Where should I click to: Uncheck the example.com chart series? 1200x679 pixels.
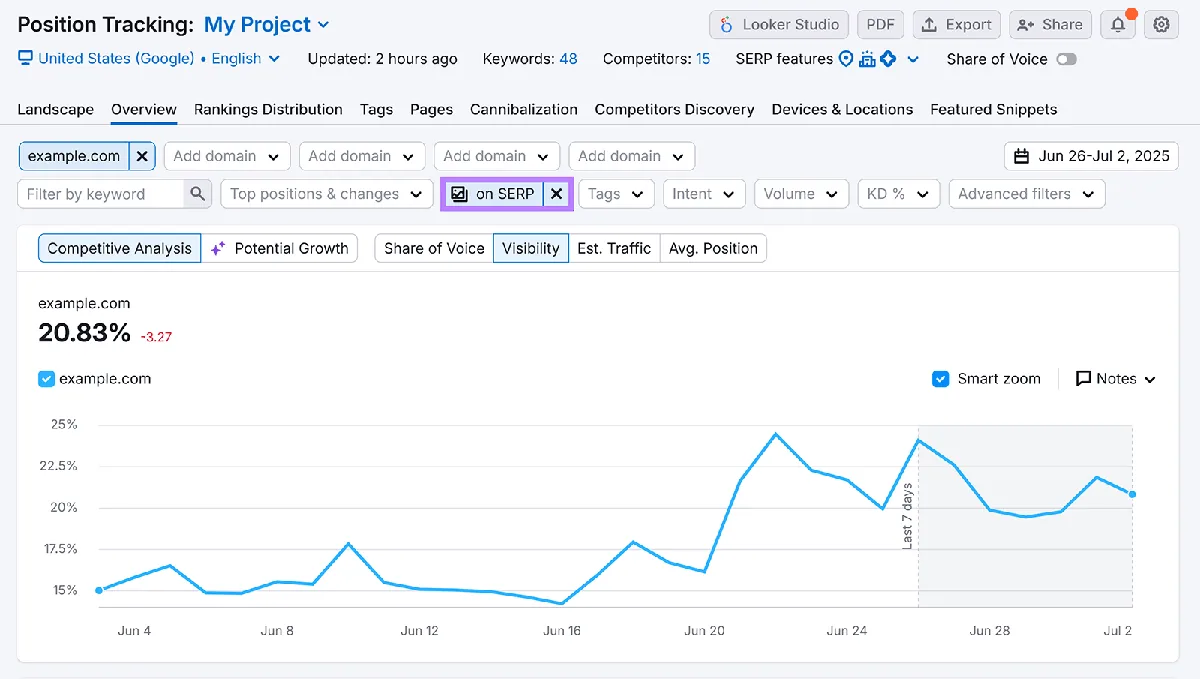tap(46, 379)
